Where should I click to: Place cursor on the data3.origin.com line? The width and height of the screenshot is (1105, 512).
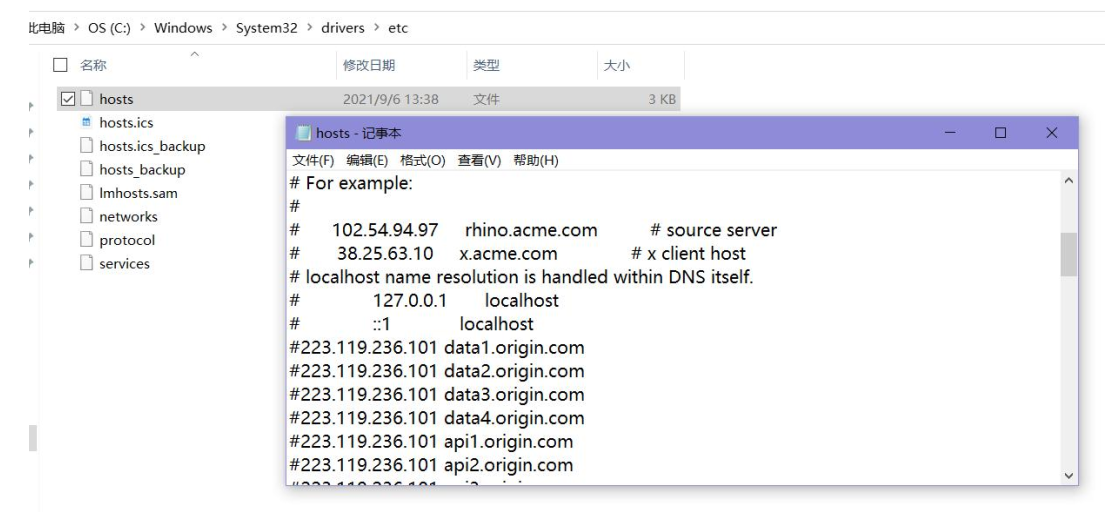pos(437,394)
